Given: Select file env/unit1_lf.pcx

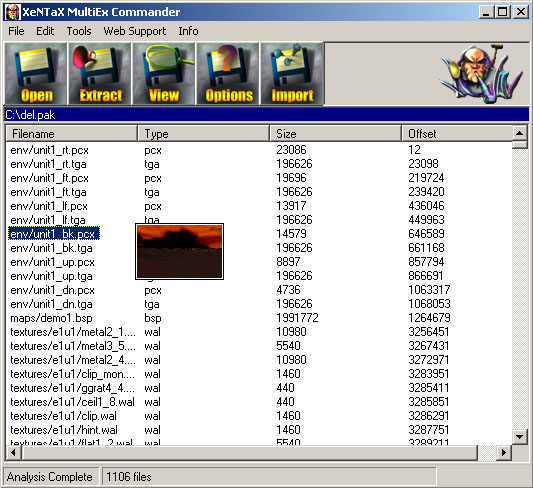Looking at the screenshot, I should (x=49, y=206).
